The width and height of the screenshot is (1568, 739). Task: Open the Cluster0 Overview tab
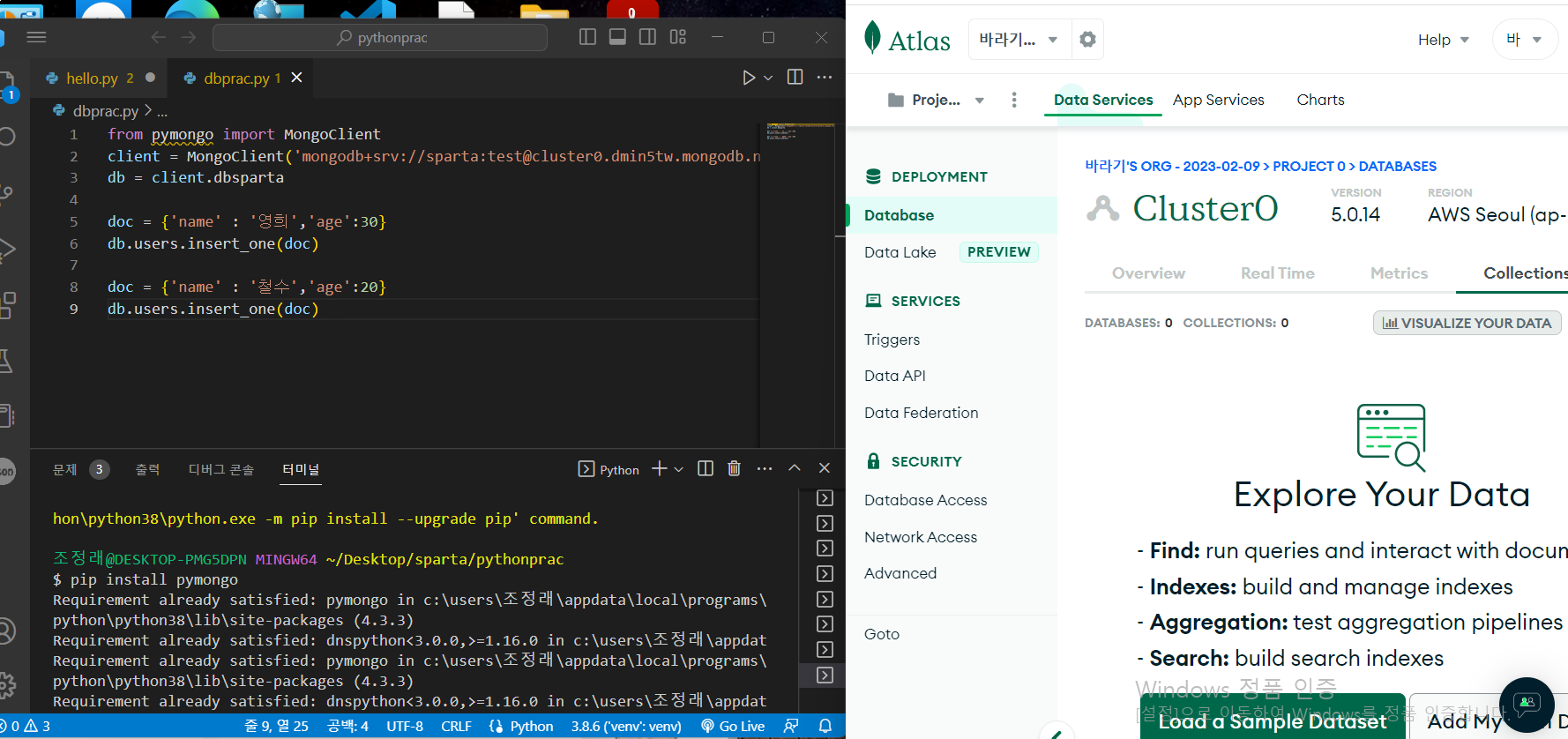1148,273
